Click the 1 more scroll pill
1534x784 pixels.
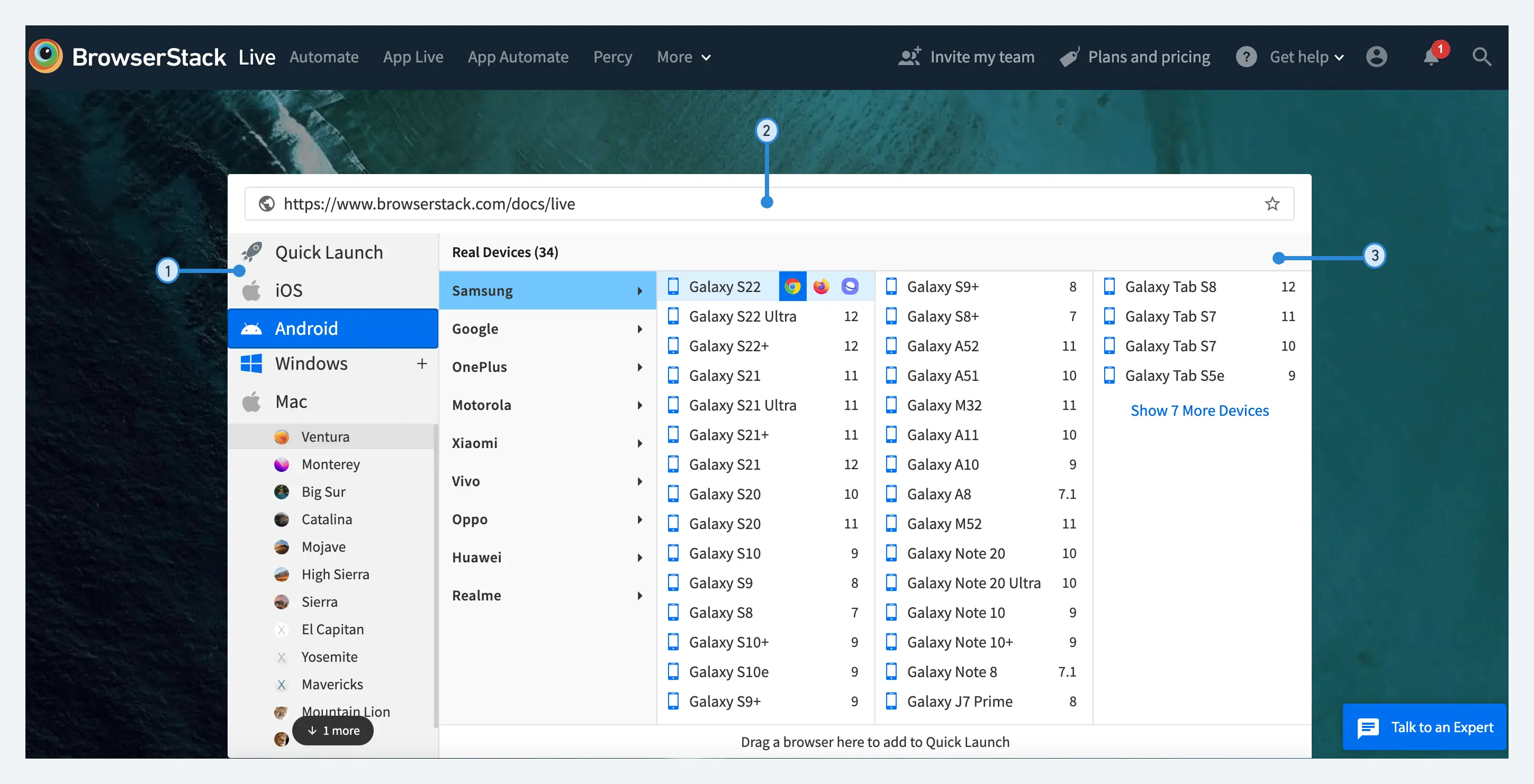pyautogui.click(x=333, y=731)
